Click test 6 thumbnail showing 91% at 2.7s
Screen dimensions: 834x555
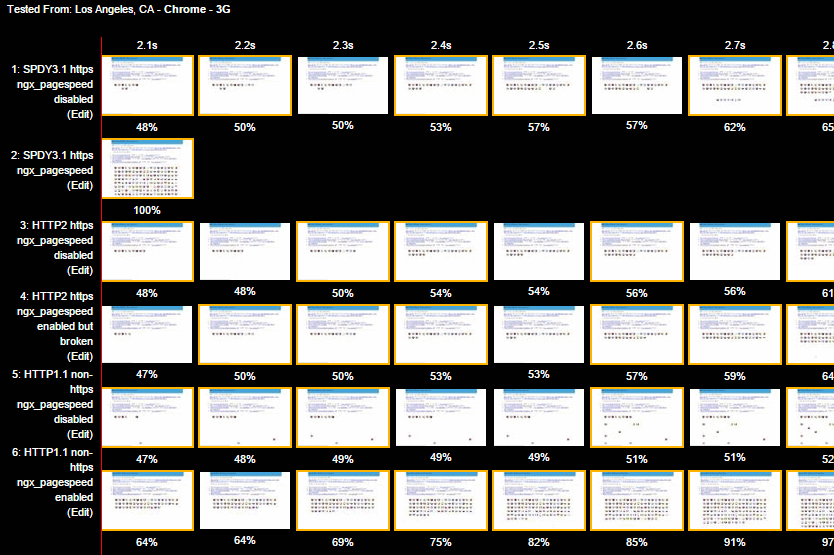tap(735, 500)
